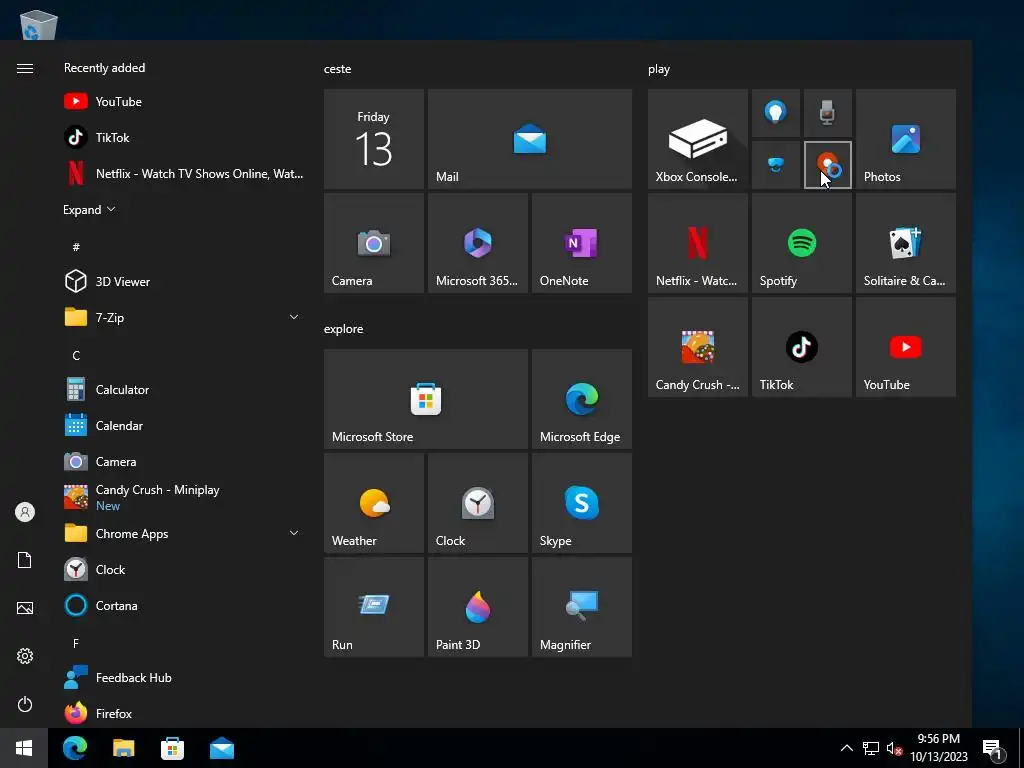The height and width of the screenshot is (768, 1024).
Task: Open File Explorer from the taskbar
Action: click(x=123, y=748)
